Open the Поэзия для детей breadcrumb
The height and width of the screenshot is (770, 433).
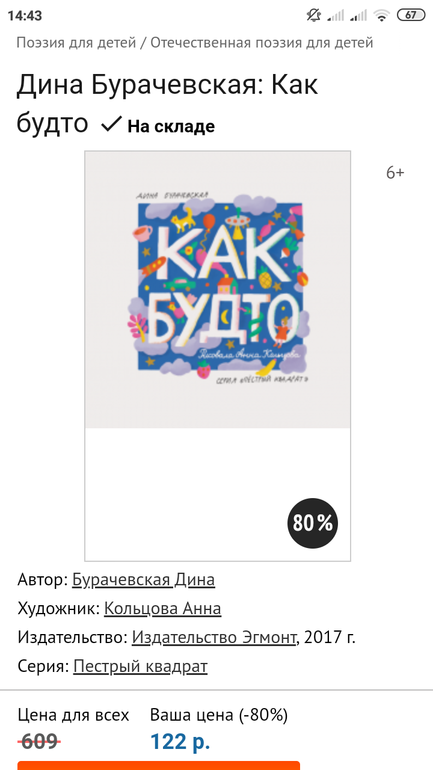[x=76, y=43]
